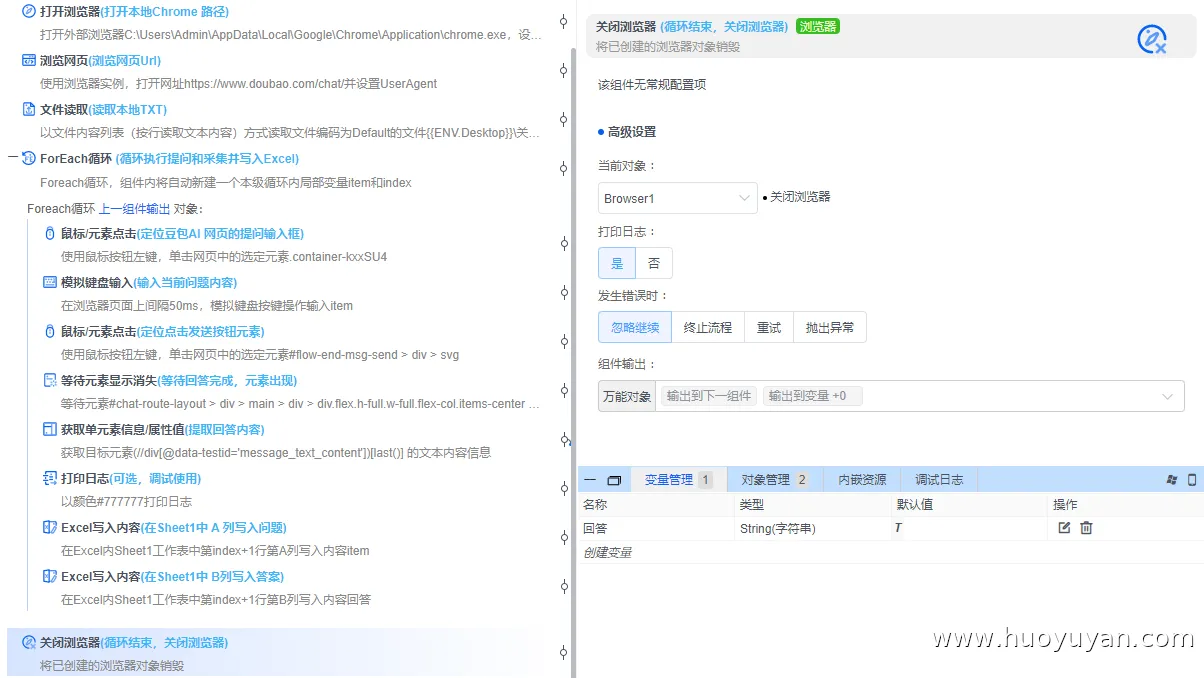Click description mentioning #flow-end-msg-send
This screenshot has height=678, width=1204.
(260, 354)
